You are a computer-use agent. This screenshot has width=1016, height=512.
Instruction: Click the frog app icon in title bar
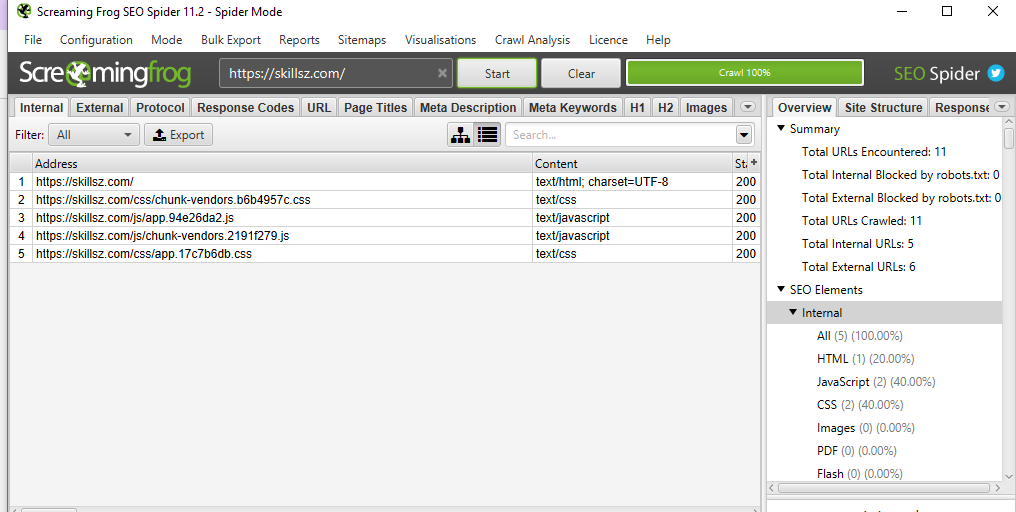pos(24,11)
